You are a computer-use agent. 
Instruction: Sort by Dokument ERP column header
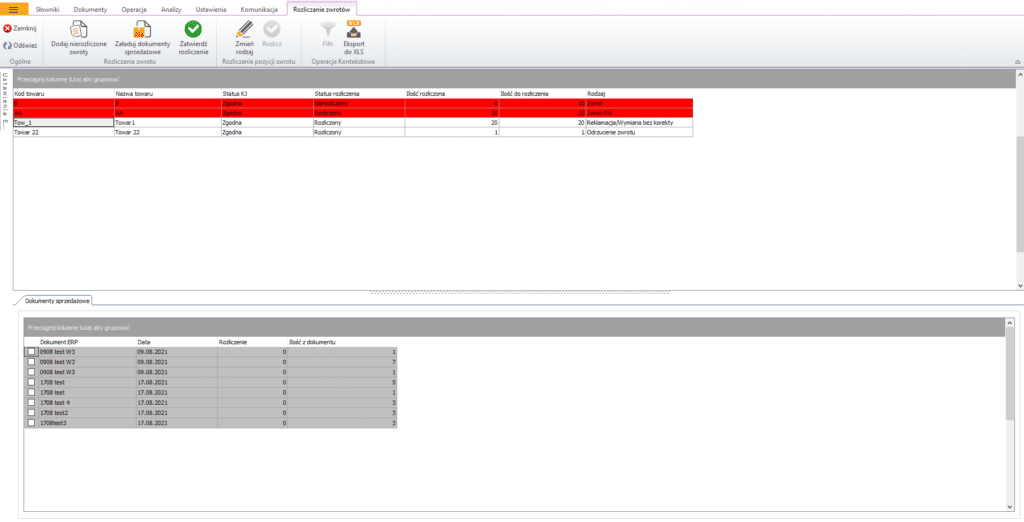[x=86, y=342]
